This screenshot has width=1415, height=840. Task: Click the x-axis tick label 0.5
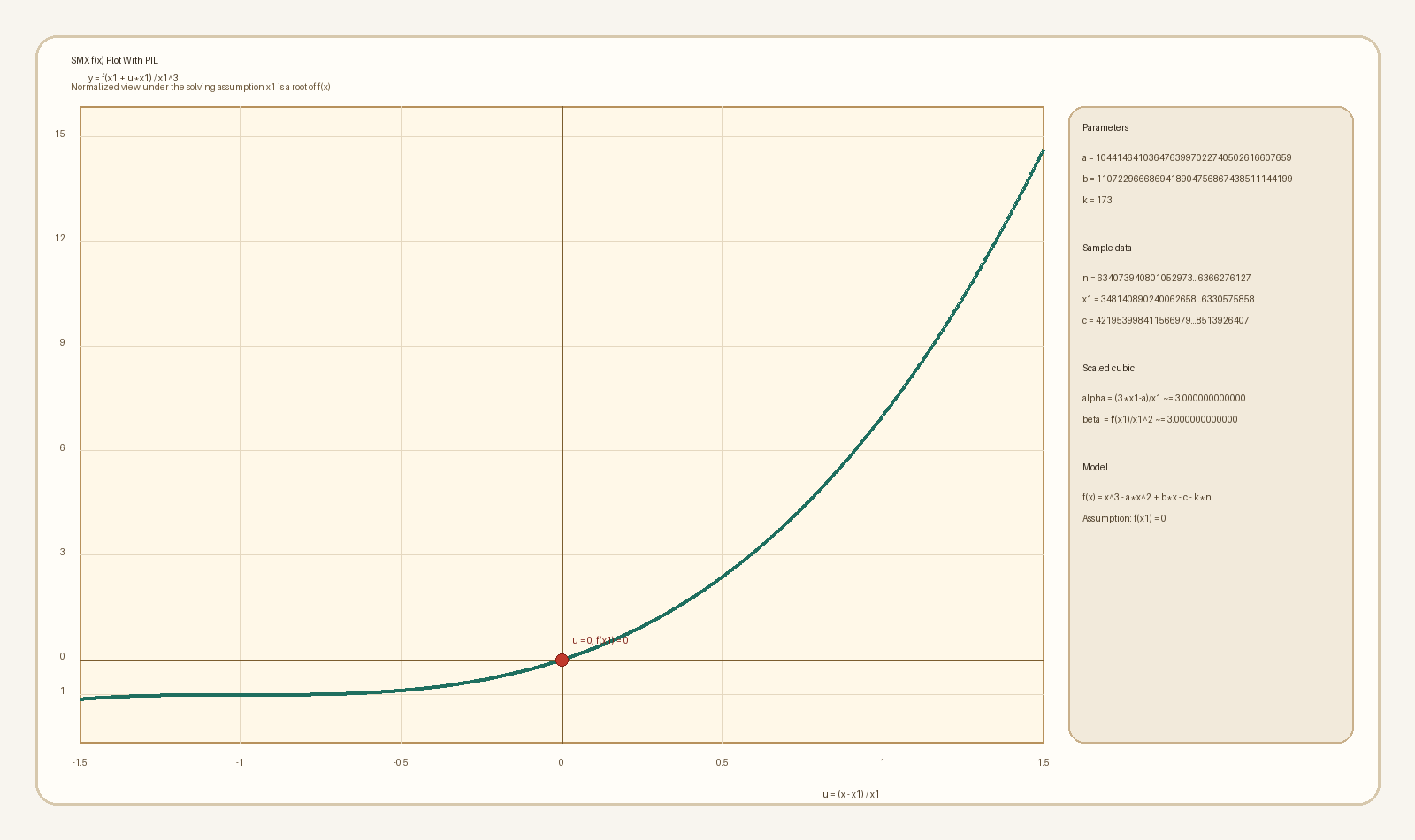click(722, 762)
